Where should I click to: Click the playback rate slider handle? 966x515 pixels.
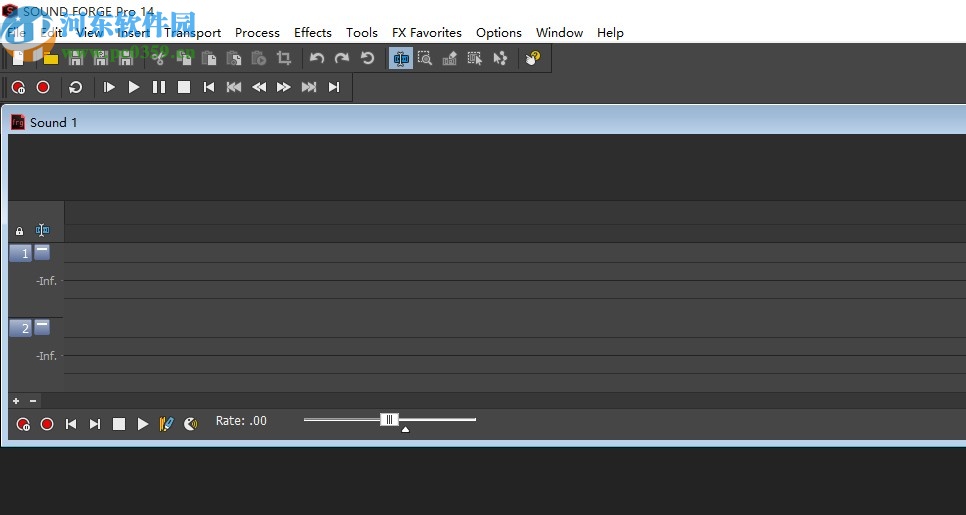click(390, 420)
